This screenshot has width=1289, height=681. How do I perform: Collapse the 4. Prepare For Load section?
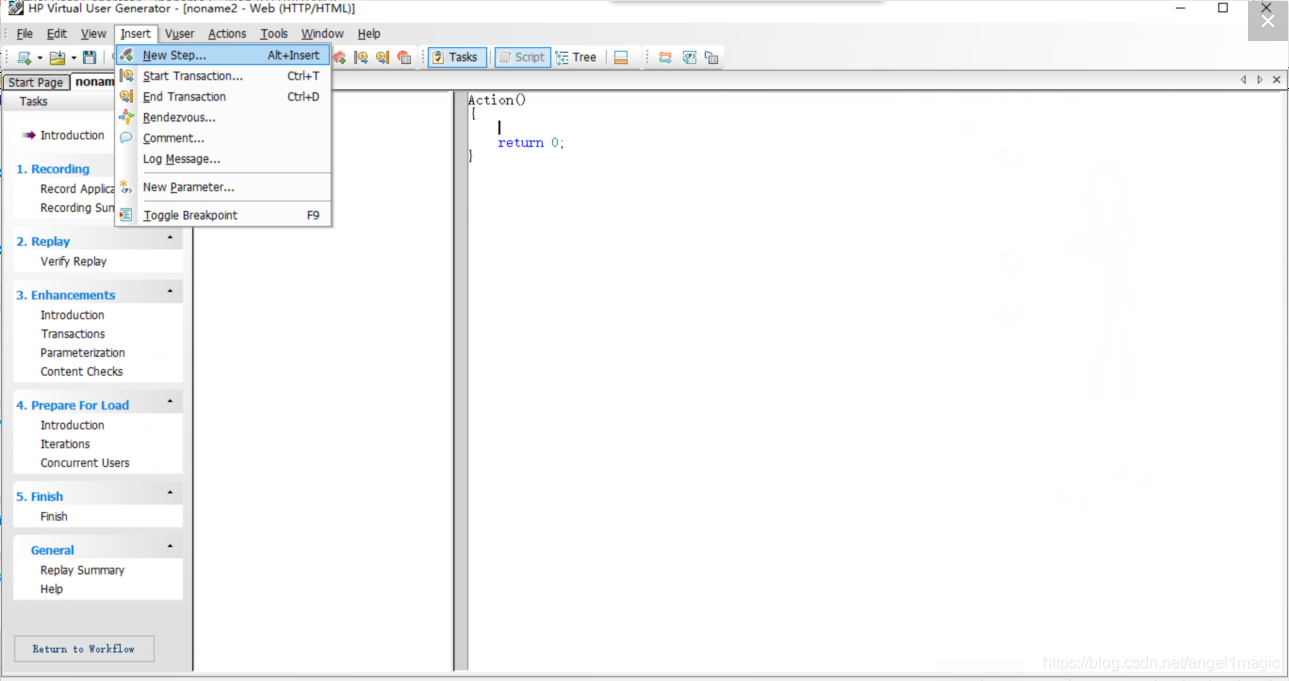point(170,402)
